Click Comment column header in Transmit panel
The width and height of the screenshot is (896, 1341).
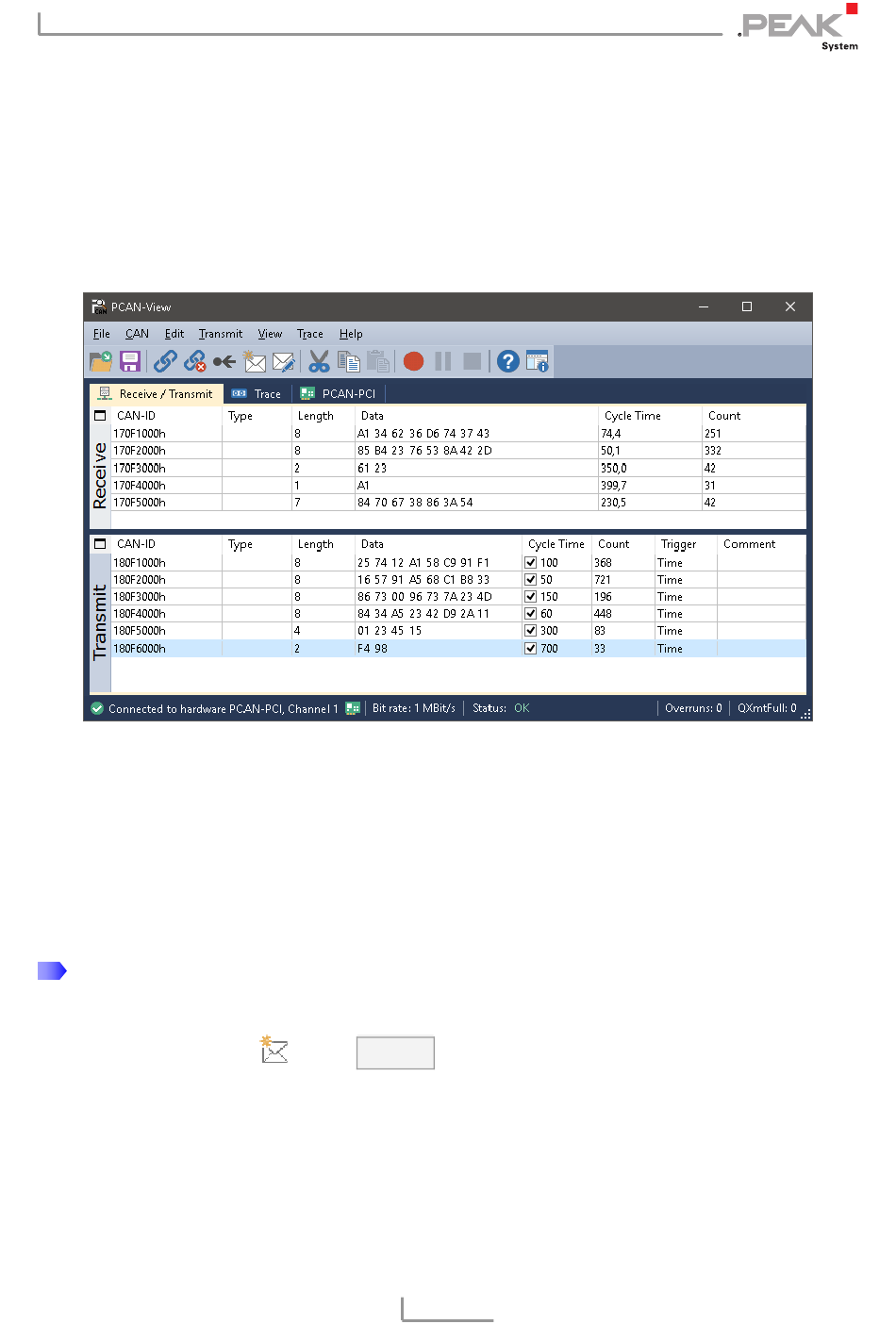(x=761, y=544)
